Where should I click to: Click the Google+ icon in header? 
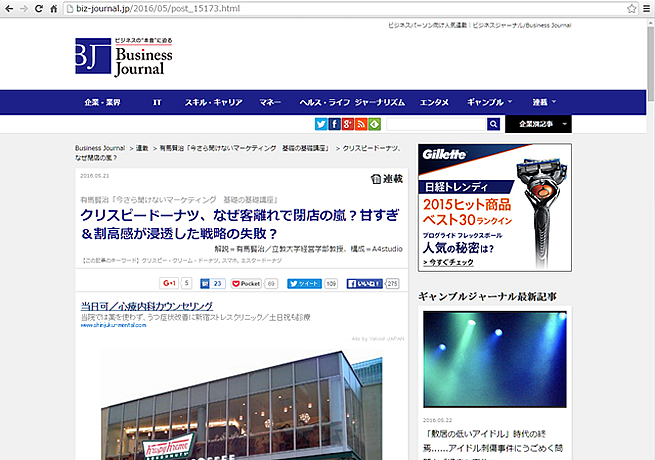coord(347,124)
